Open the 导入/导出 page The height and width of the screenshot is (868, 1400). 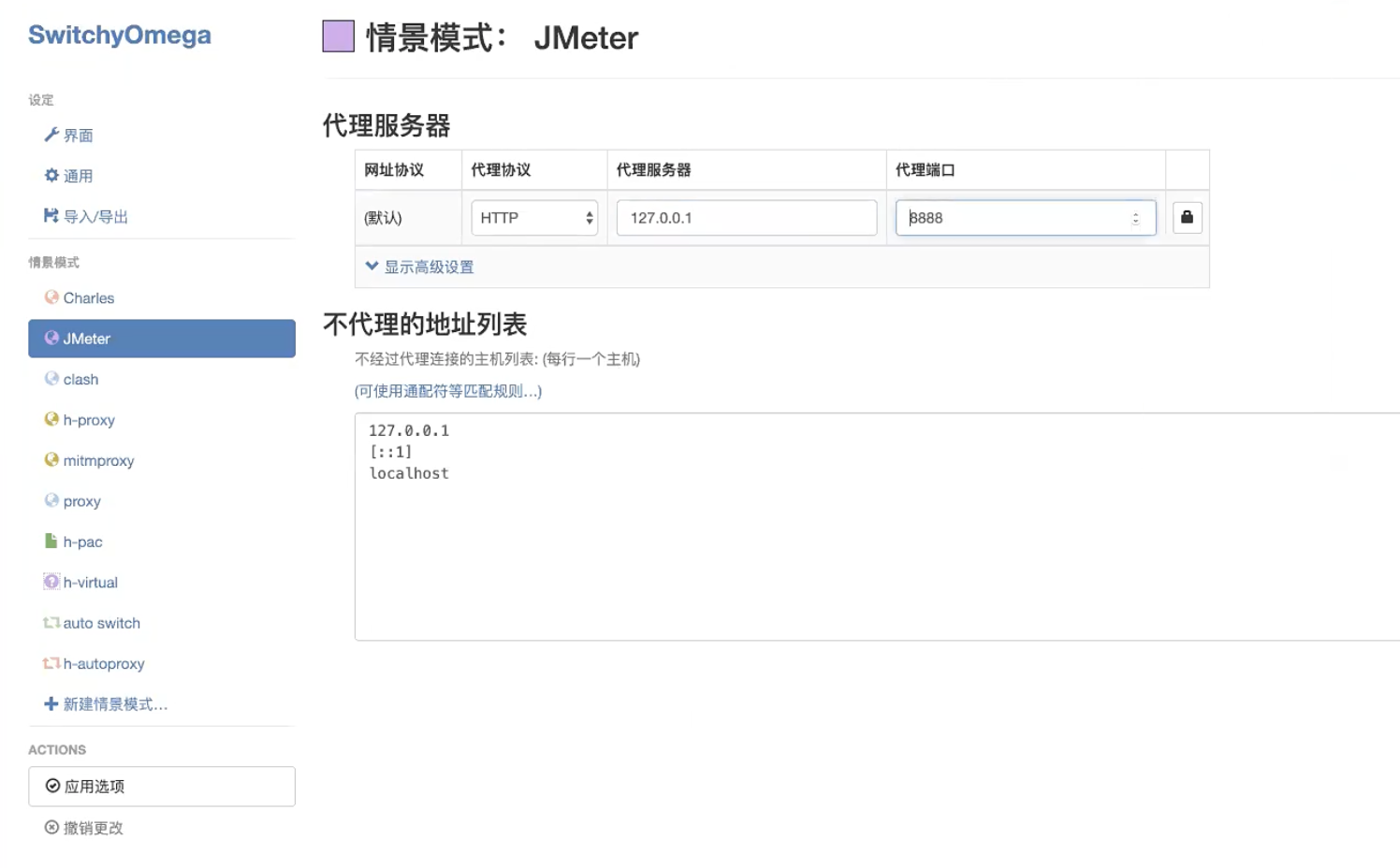click(162, 216)
